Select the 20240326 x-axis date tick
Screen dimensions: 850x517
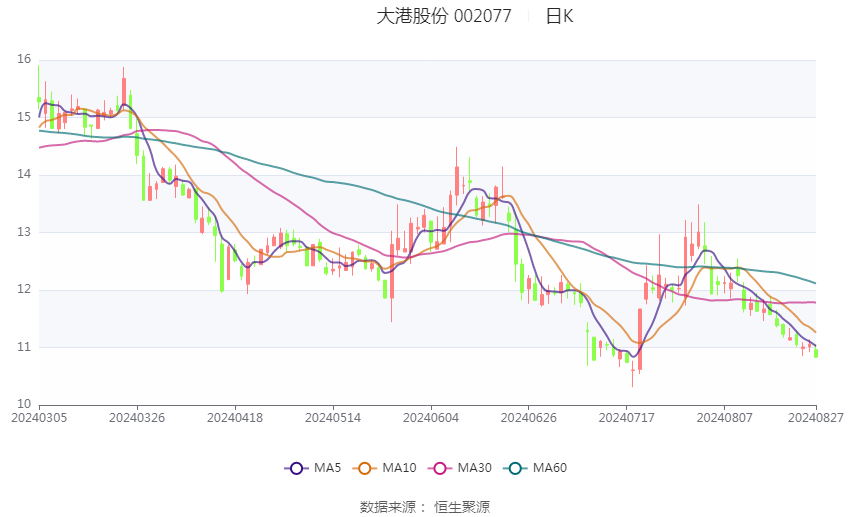[137, 418]
